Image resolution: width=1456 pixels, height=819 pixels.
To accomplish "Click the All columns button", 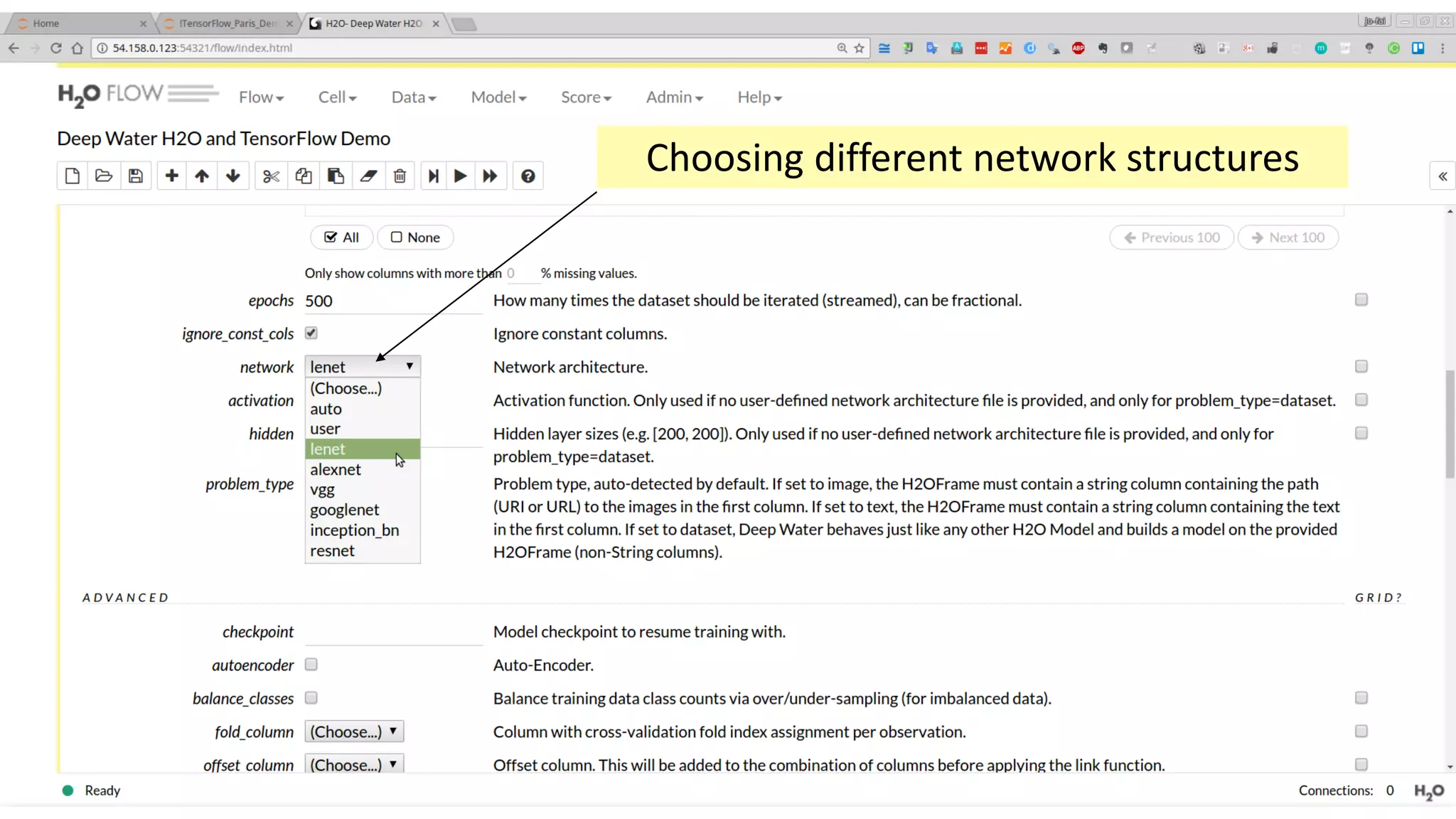I will 342,237.
